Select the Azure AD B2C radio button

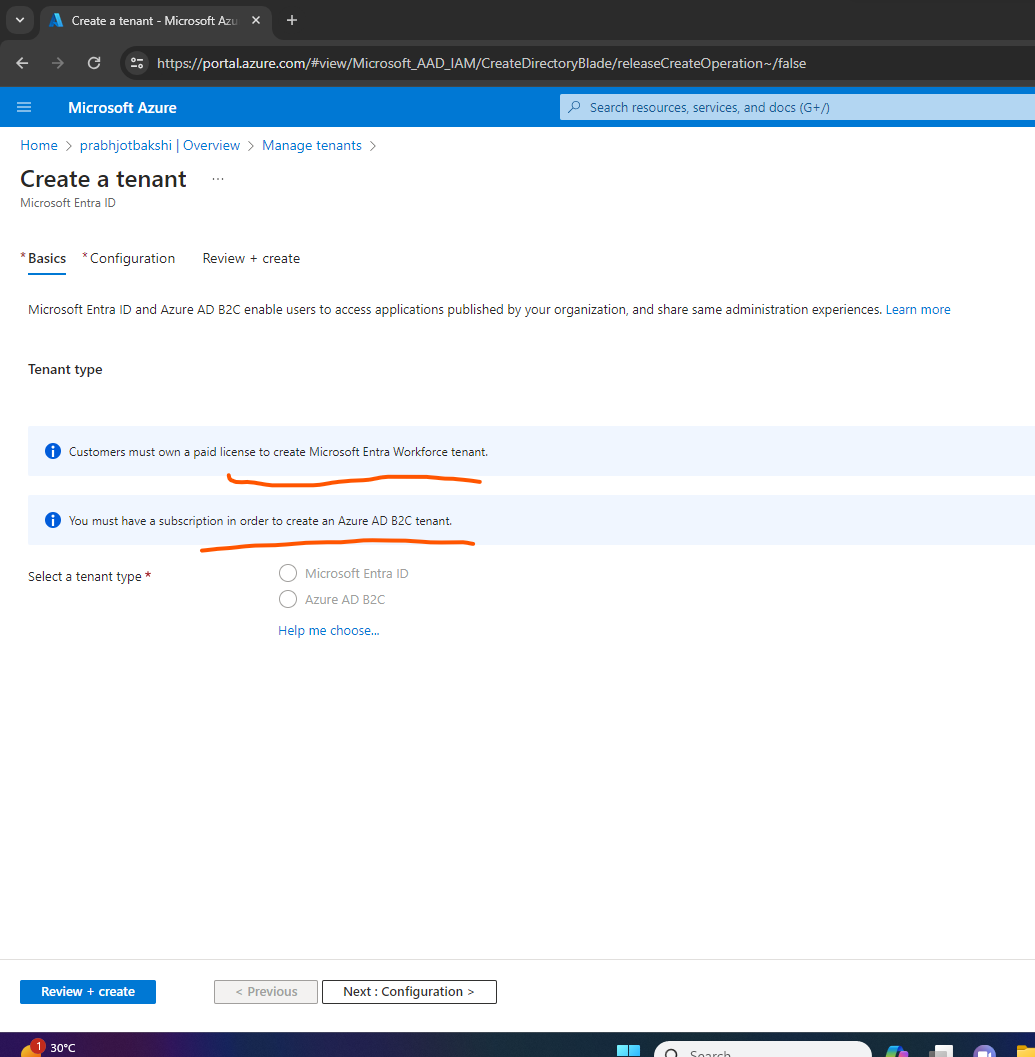[288, 599]
